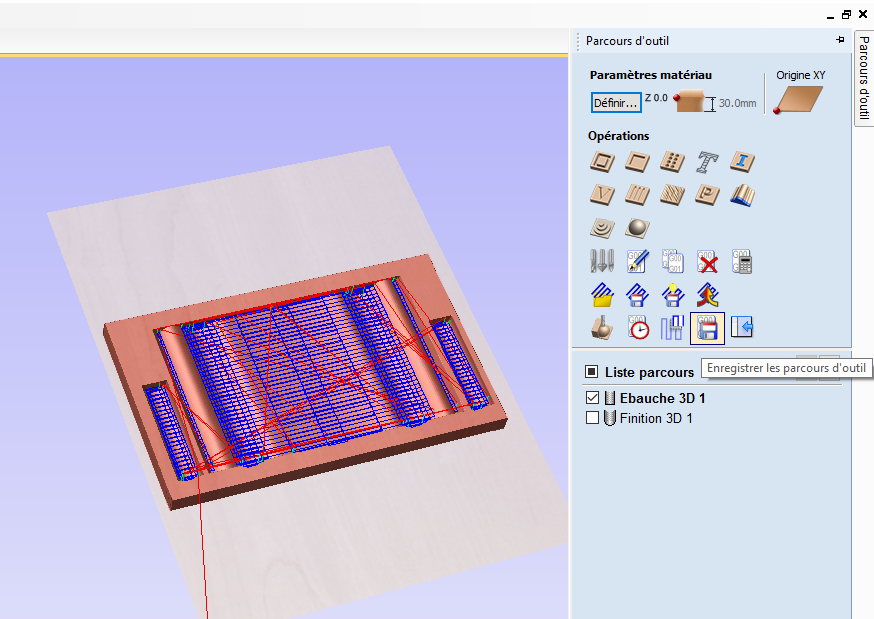
Task: Click the Paramètres matériau heading
Action: tap(650, 75)
